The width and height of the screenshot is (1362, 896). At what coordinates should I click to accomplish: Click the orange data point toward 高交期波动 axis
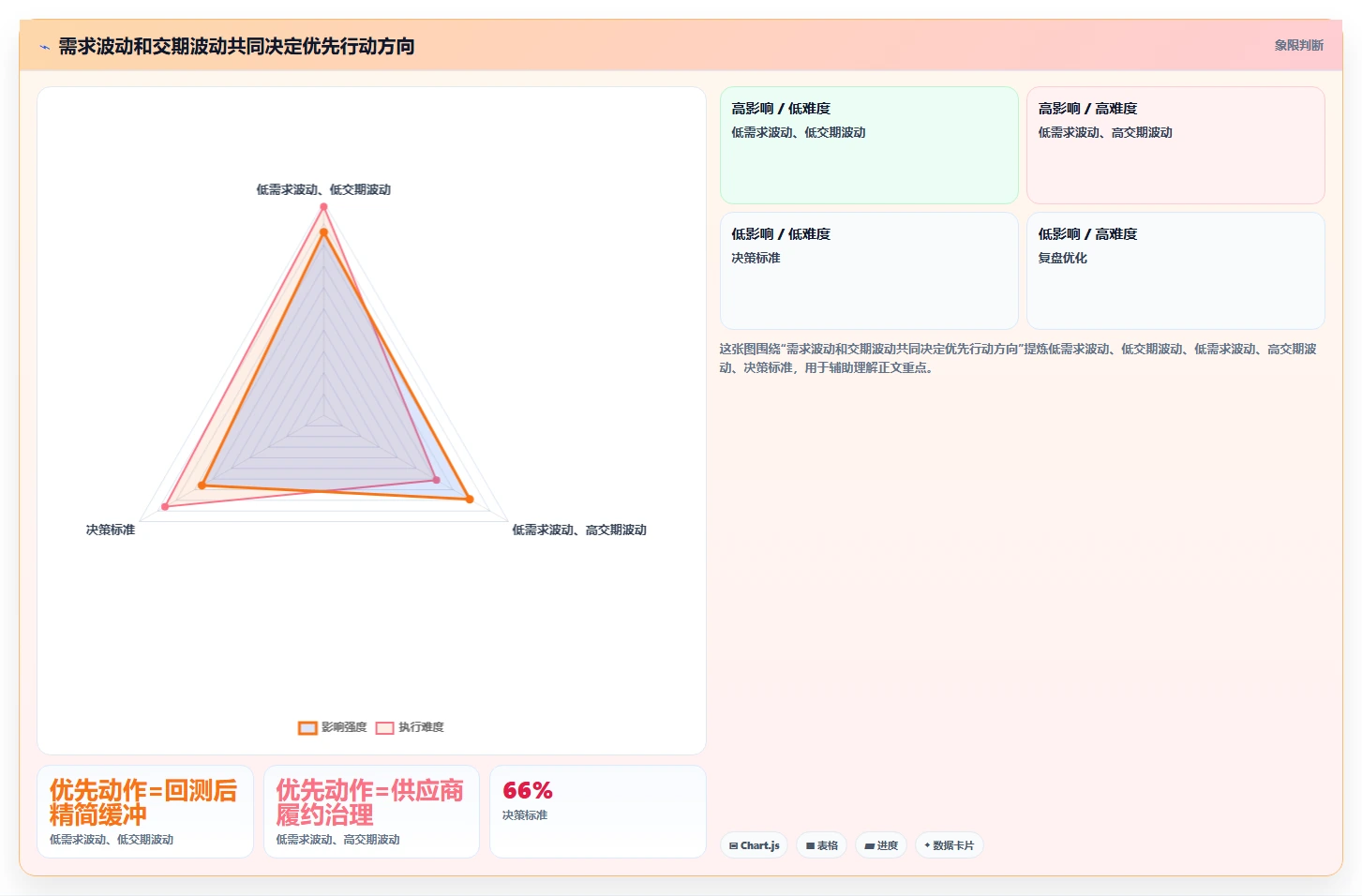tap(470, 500)
